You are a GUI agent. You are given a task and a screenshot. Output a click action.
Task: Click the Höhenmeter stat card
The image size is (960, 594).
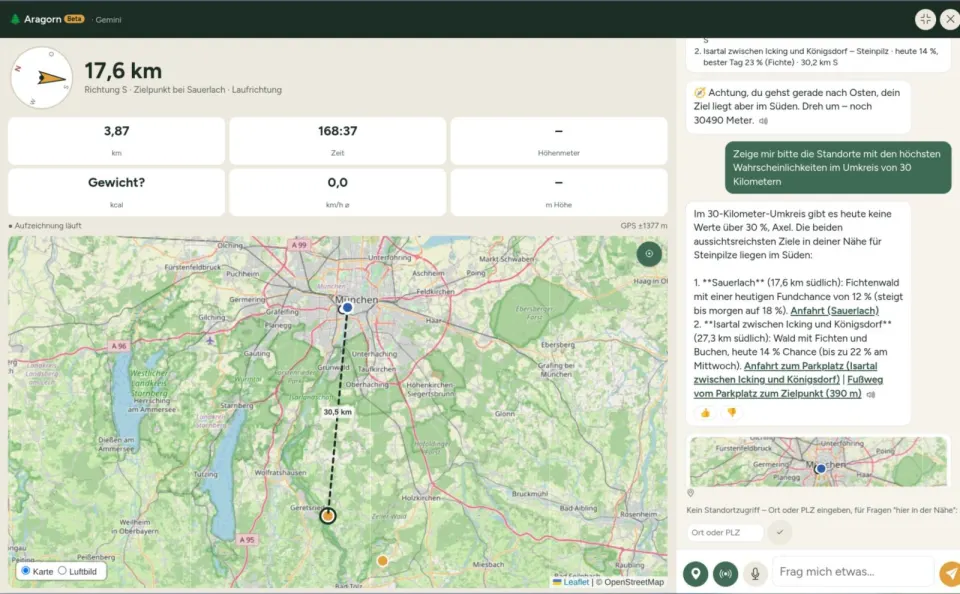click(558, 140)
